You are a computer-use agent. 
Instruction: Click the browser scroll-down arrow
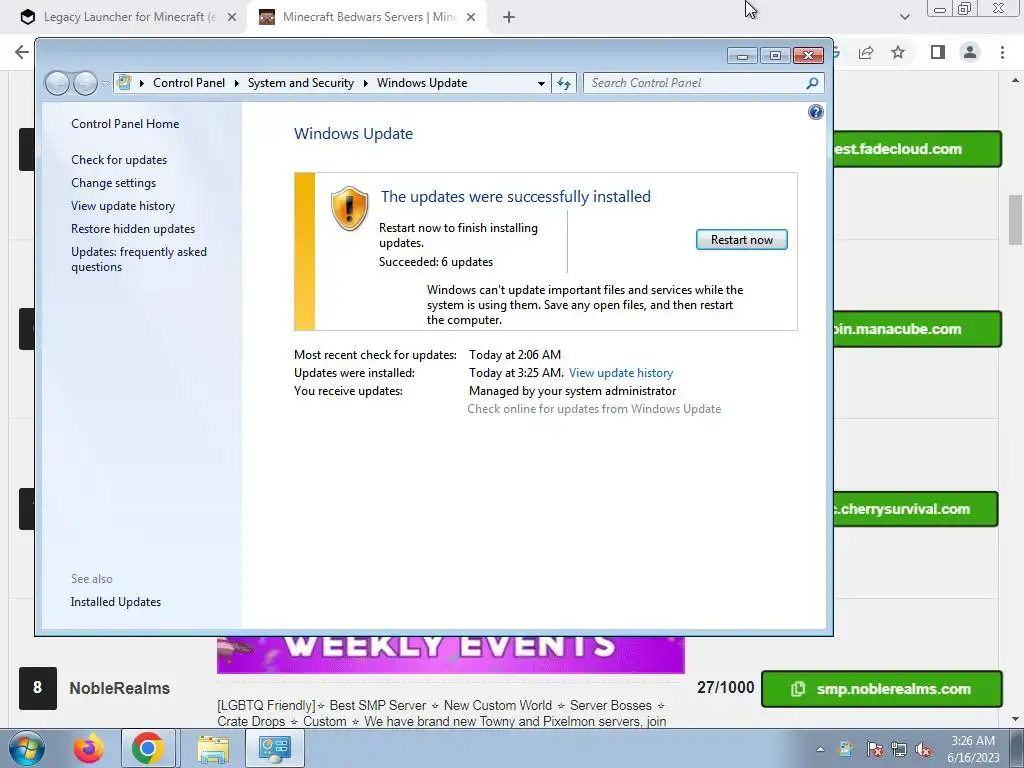coord(1015,719)
